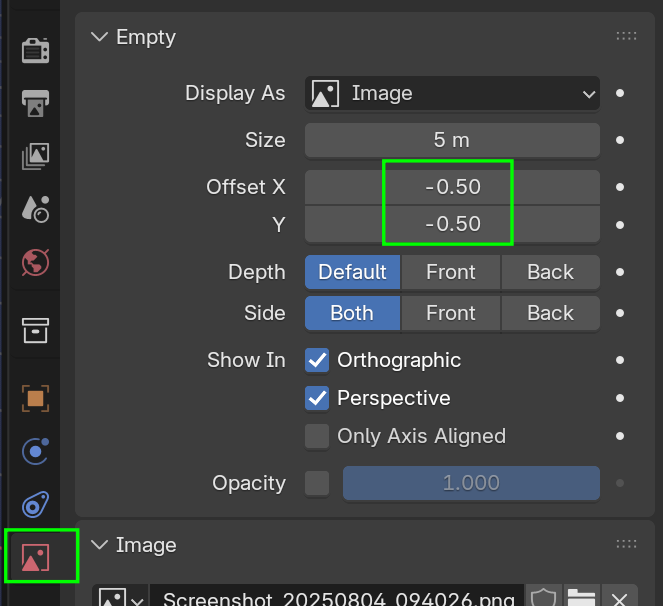The width and height of the screenshot is (663, 606).
Task: Enable the Opacity checkbox
Action: (x=317, y=484)
